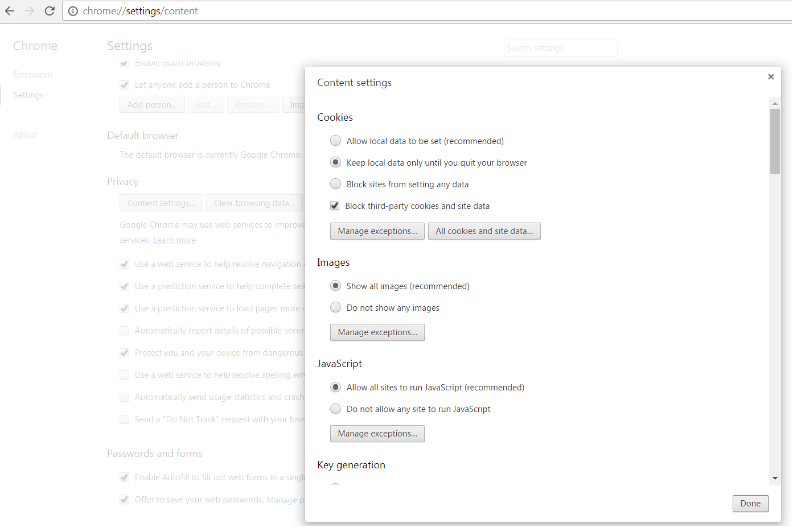Select Do not allow any site to run JavaScript
The width and height of the screenshot is (792, 529).
(336, 409)
